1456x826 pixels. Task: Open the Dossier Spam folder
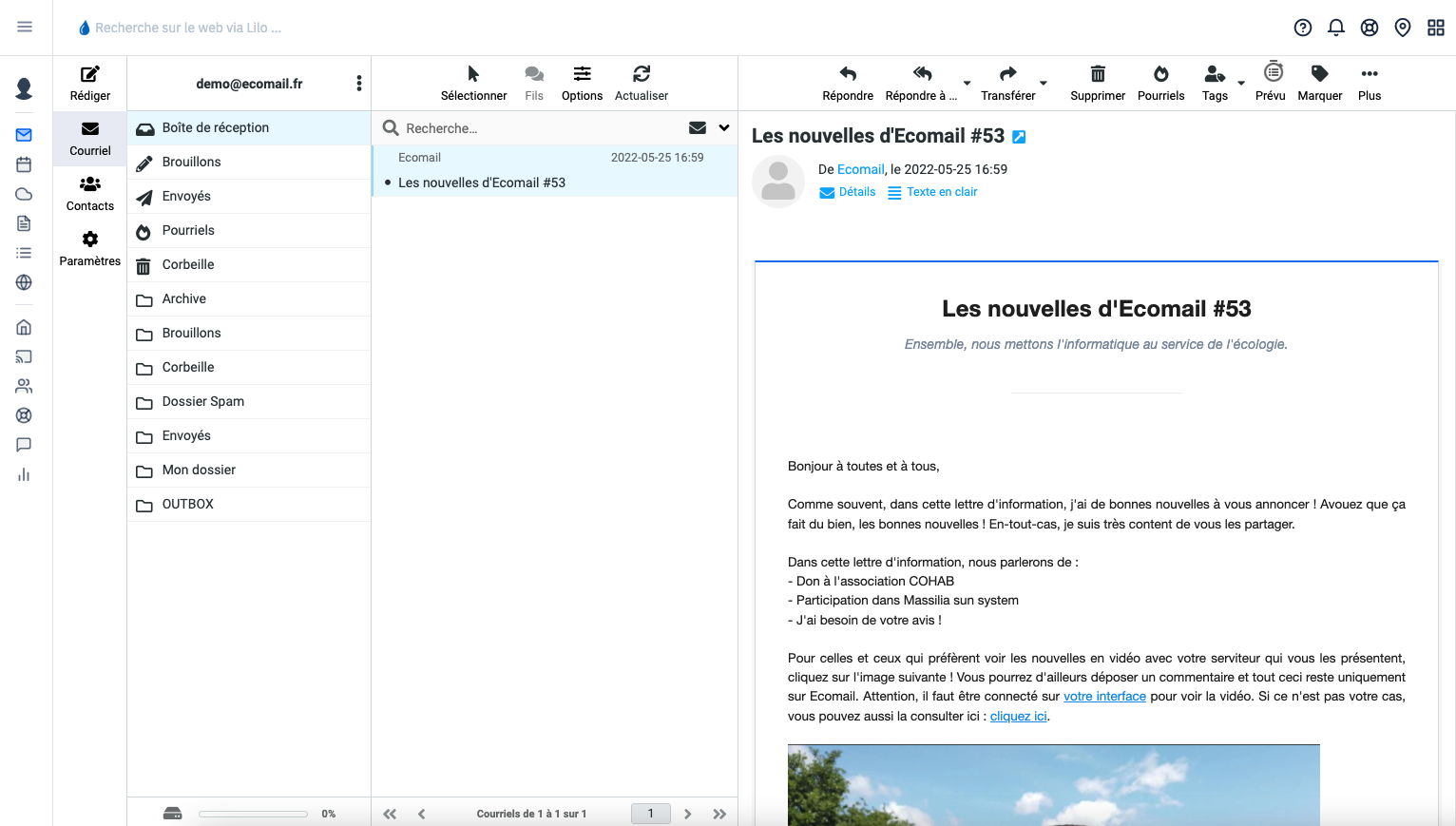(249, 402)
